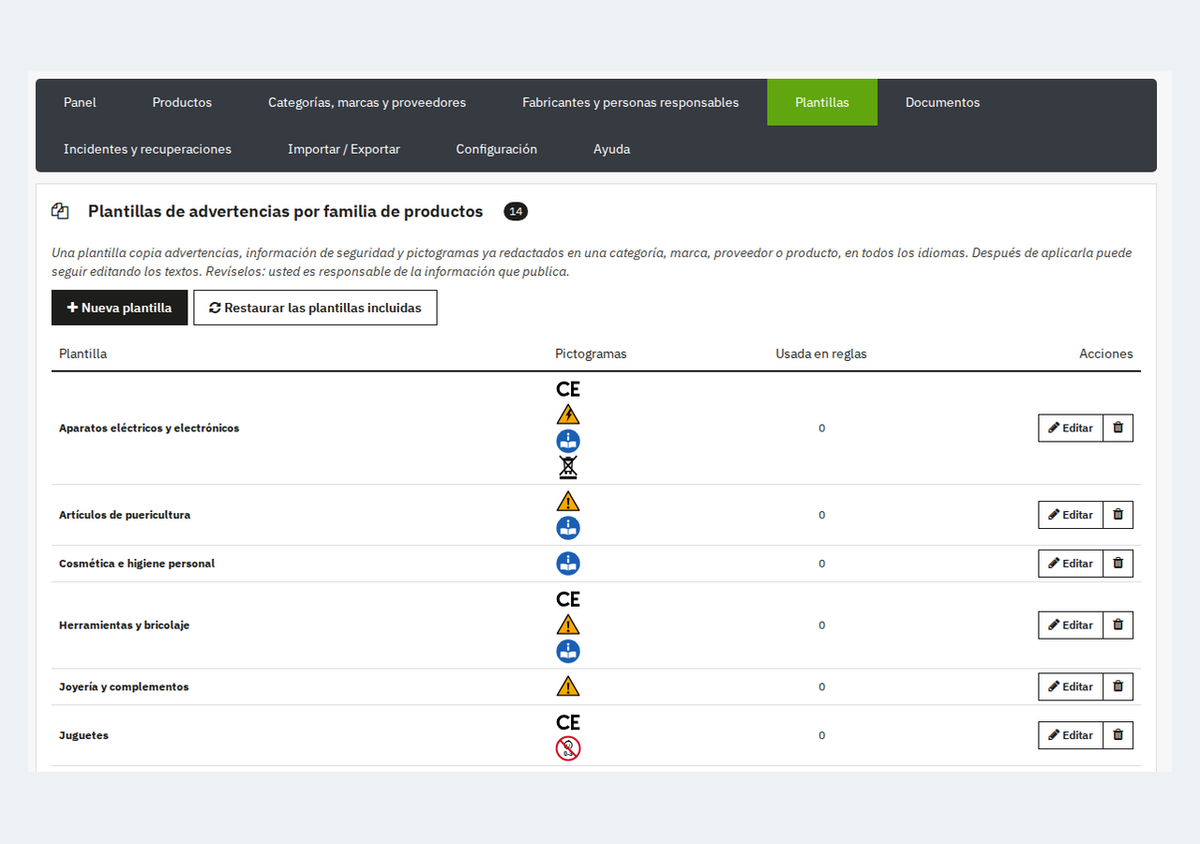Delete the Joyería y complementos template
This screenshot has width=1200, height=844.
pos(1118,687)
